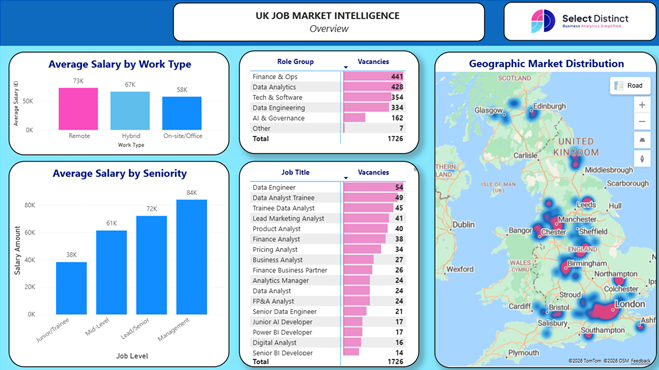Select the Data Engineering row
The height and width of the screenshot is (370, 659).
point(328,108)
